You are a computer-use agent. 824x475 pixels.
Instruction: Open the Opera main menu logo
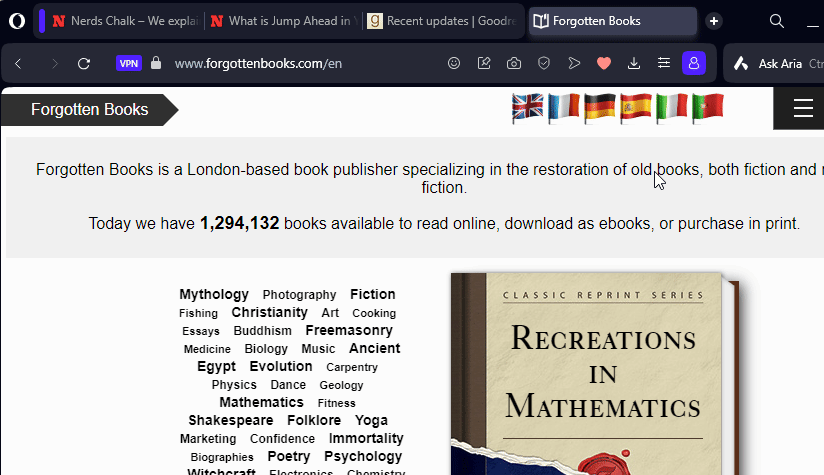pos(17,21)
